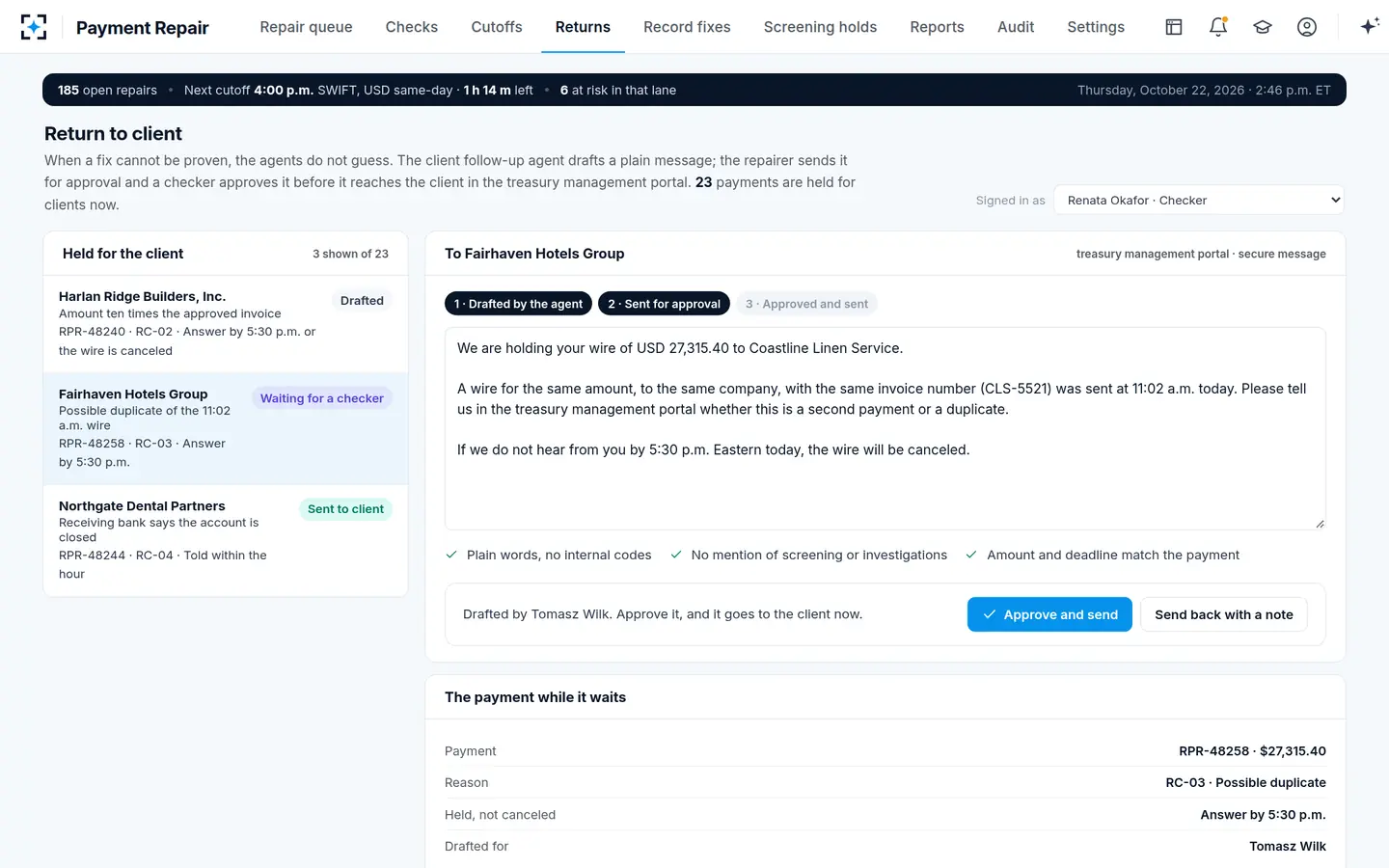Screen dimensions: 1389x868
Task: Click the Answer by 5:30 p.m. value
Action: point(1263,814)
